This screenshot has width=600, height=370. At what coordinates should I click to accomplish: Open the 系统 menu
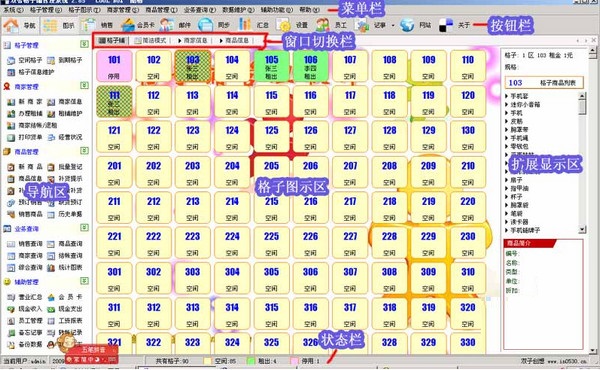pos(13,10)
